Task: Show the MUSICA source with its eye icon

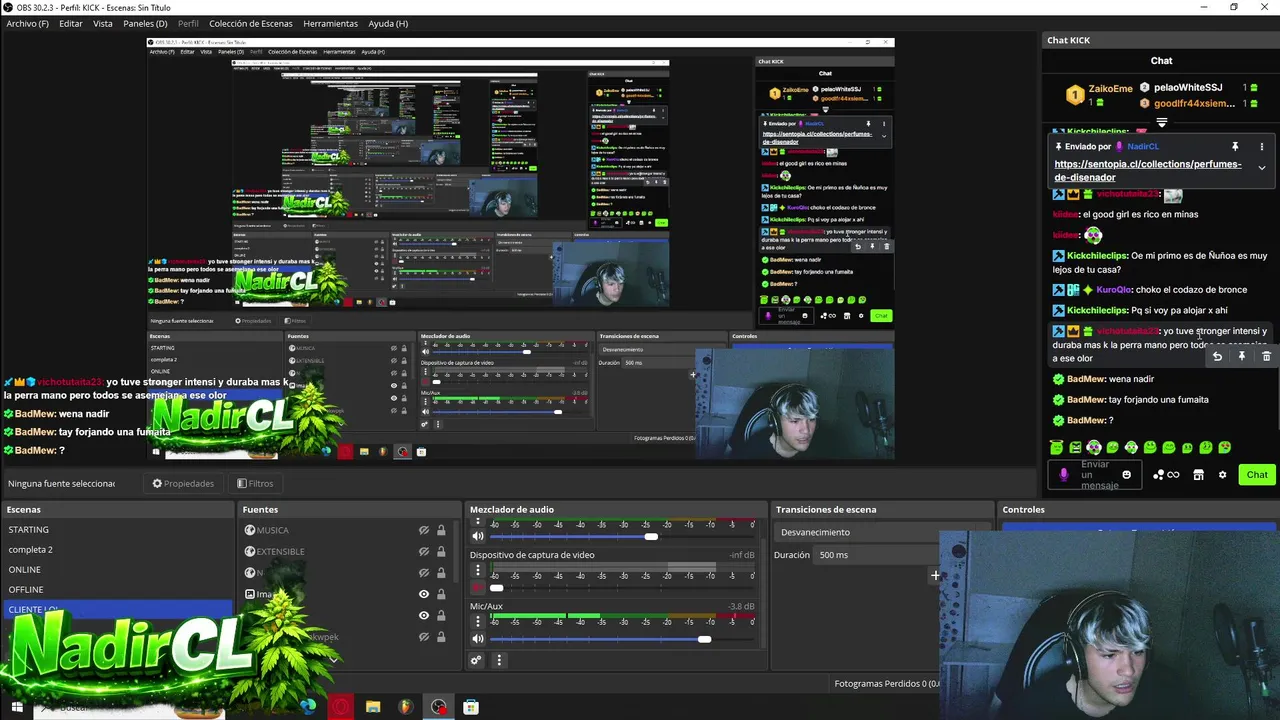Action: (x=424, y=530)
